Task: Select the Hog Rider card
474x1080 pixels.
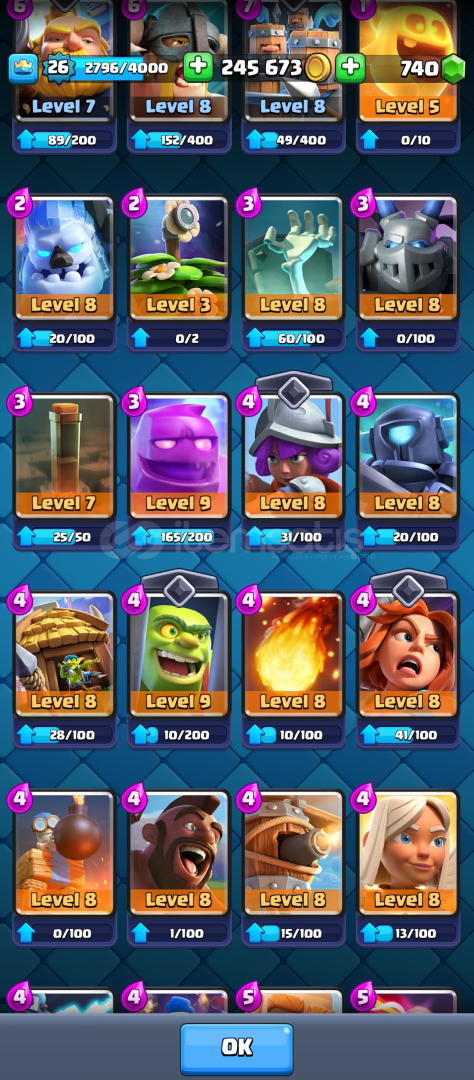Action: [x=178, y=853]
